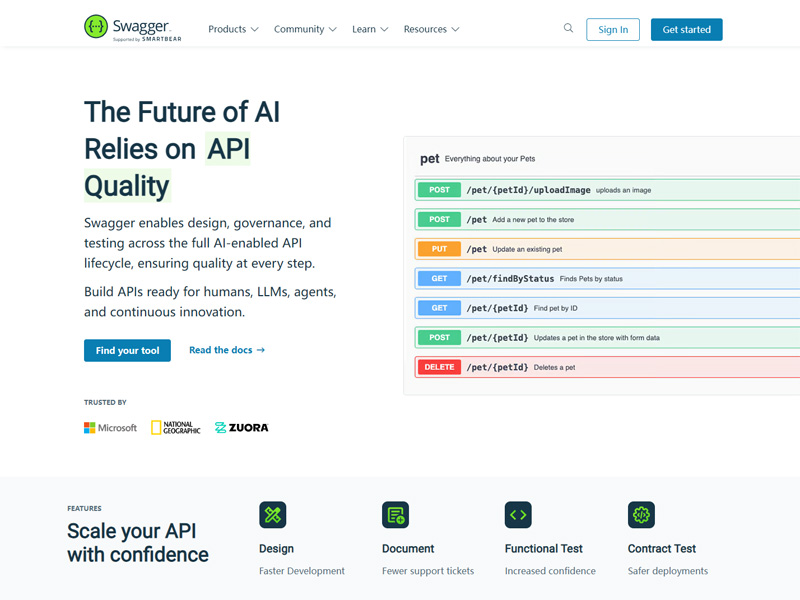Expand the GET /pet/findByStatus endpoint row
Image resolution: width=800 pixels, height=600 pixels.
click(607, 278)
